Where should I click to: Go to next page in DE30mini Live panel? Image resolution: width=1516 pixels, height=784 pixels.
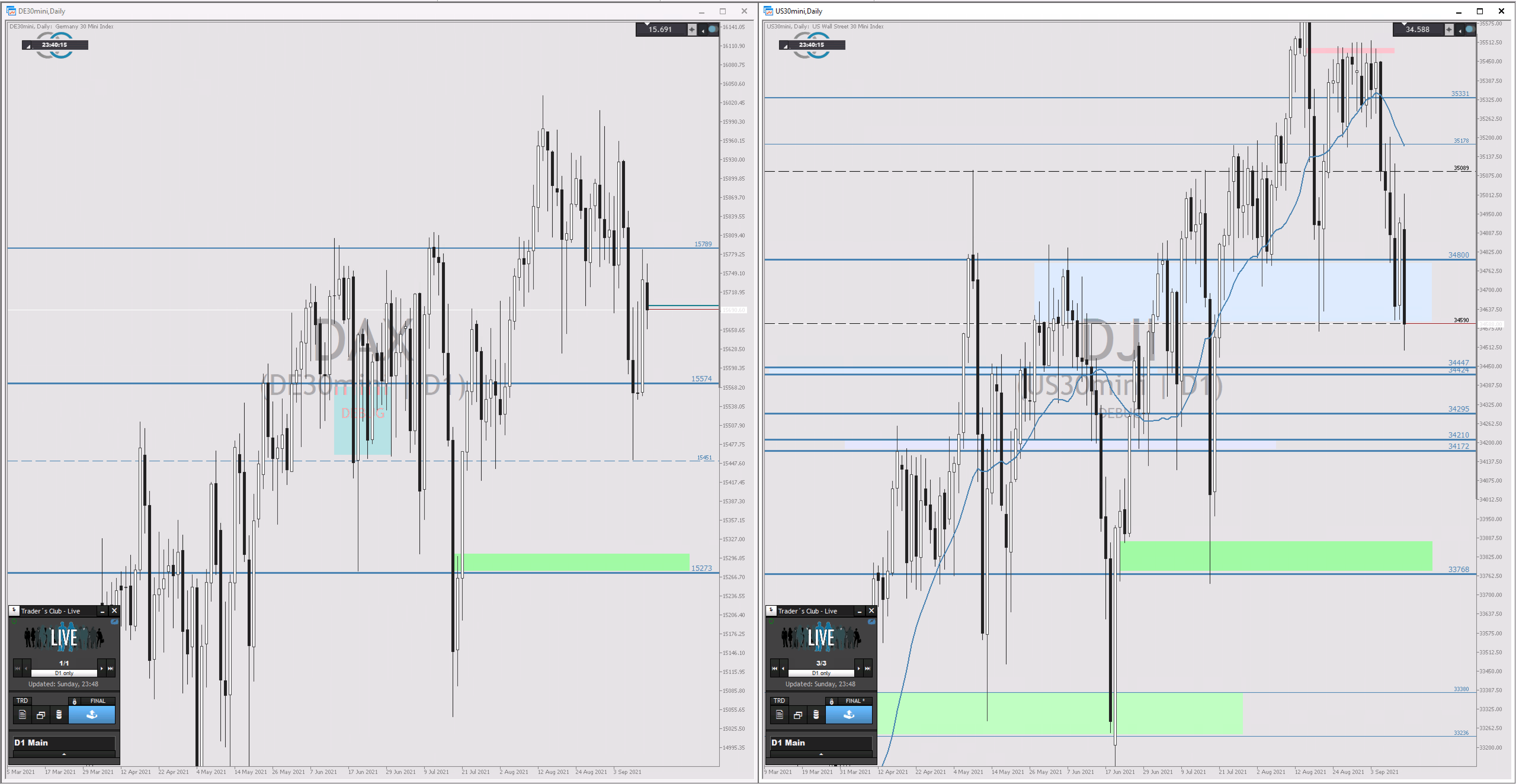coord(101,669)
